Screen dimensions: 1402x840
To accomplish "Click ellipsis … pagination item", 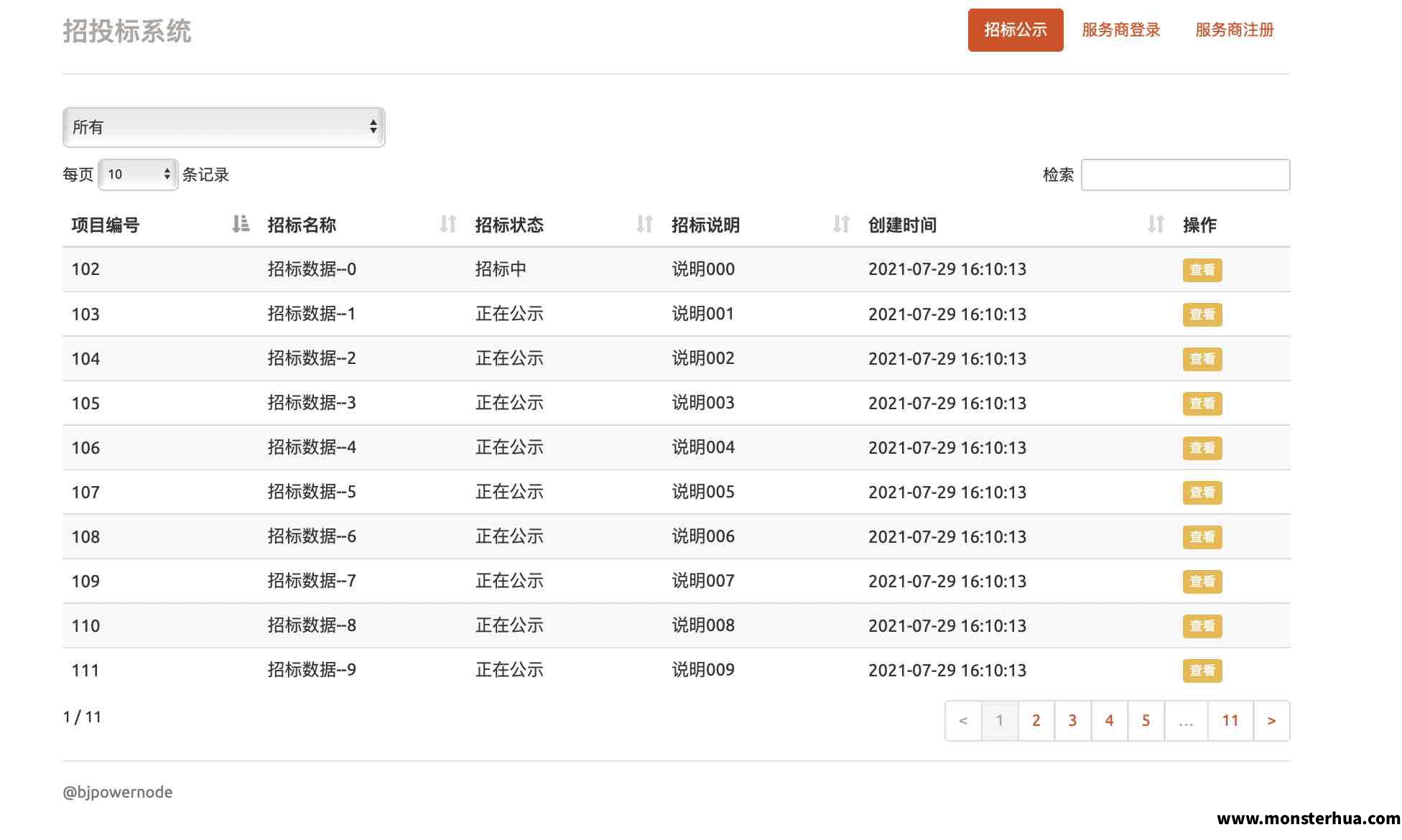I will click(1187, 721).
